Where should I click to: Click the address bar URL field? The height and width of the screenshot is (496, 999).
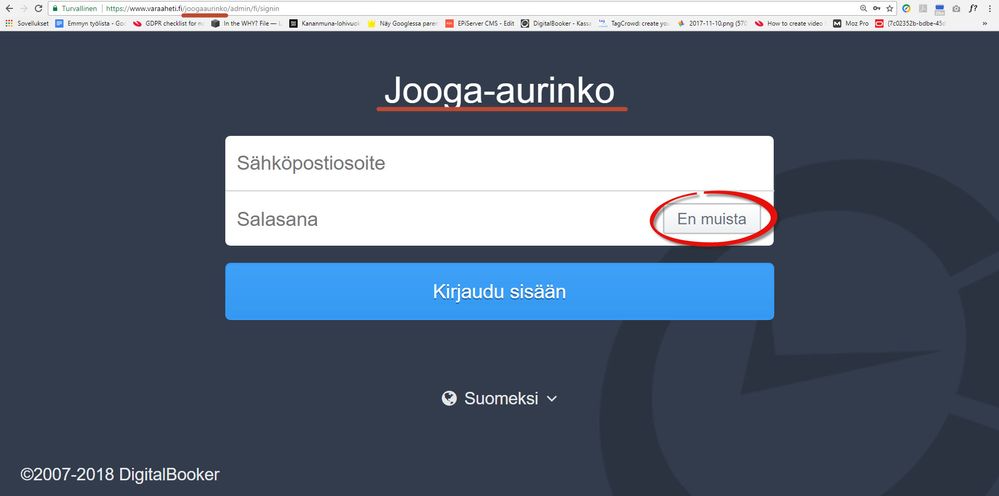tap(471, 9)
